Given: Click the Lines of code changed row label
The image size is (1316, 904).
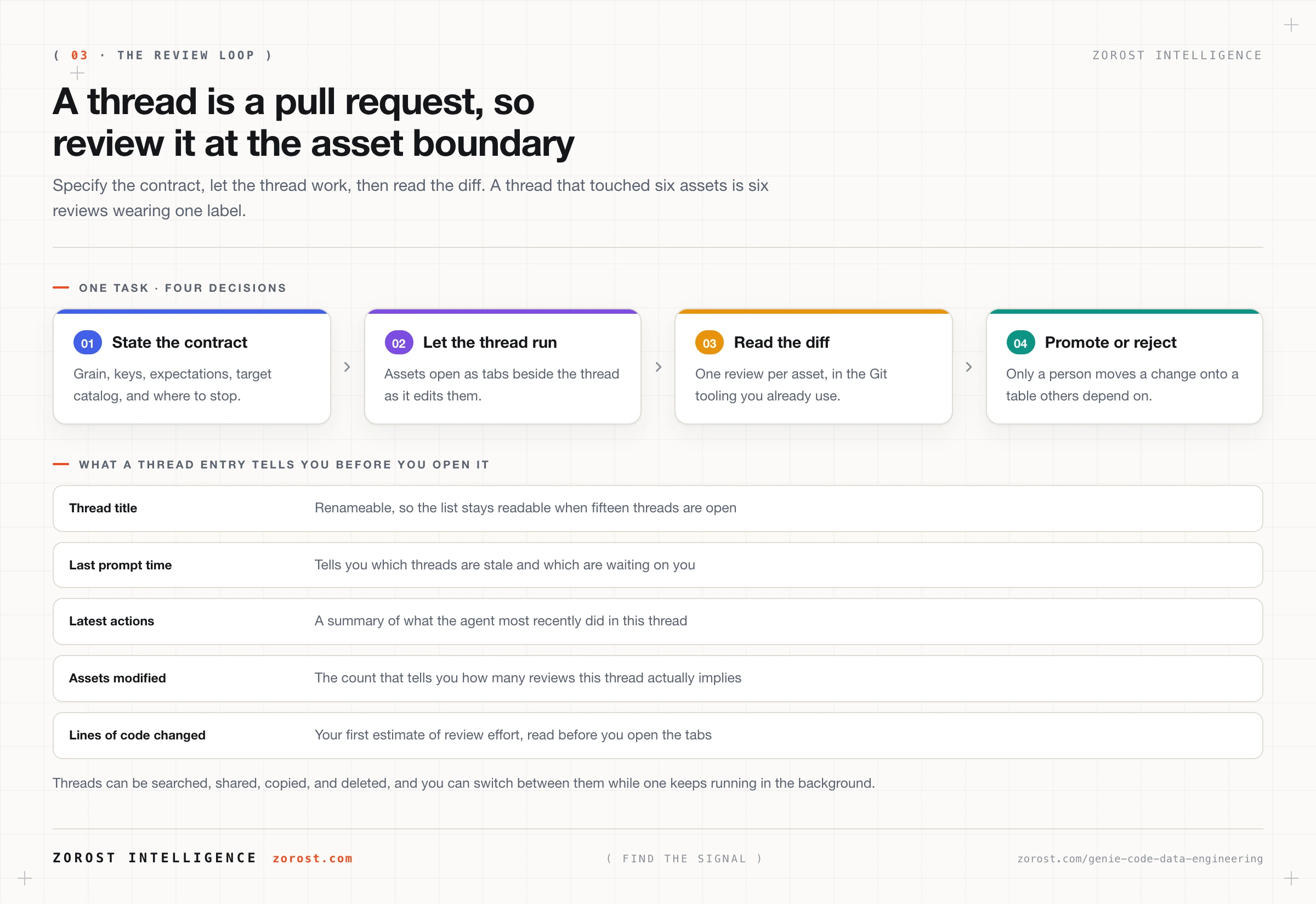Looking at the screenshot, I should [x=137, y=735].
